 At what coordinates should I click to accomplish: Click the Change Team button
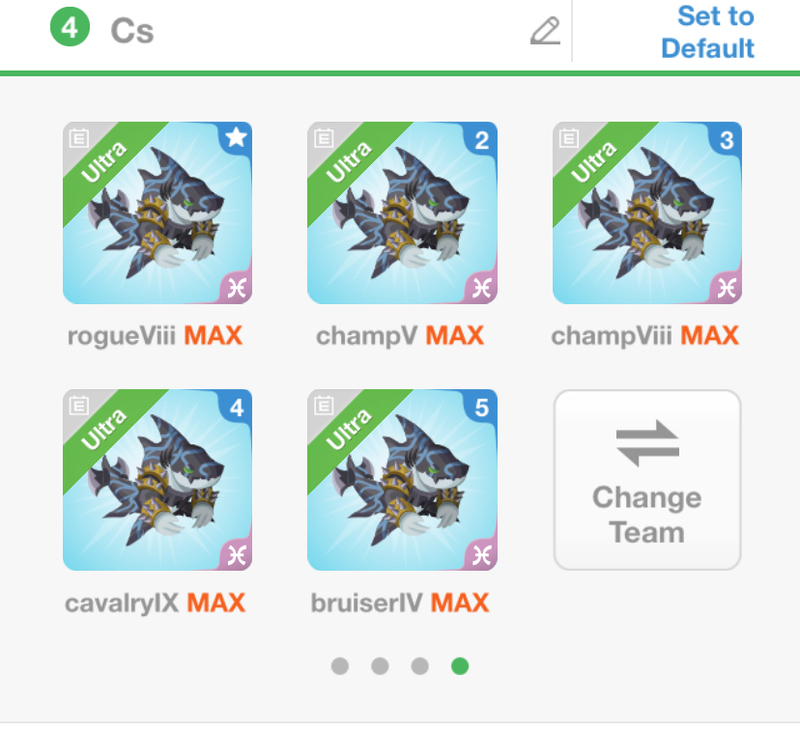click(x=647, y=480)
